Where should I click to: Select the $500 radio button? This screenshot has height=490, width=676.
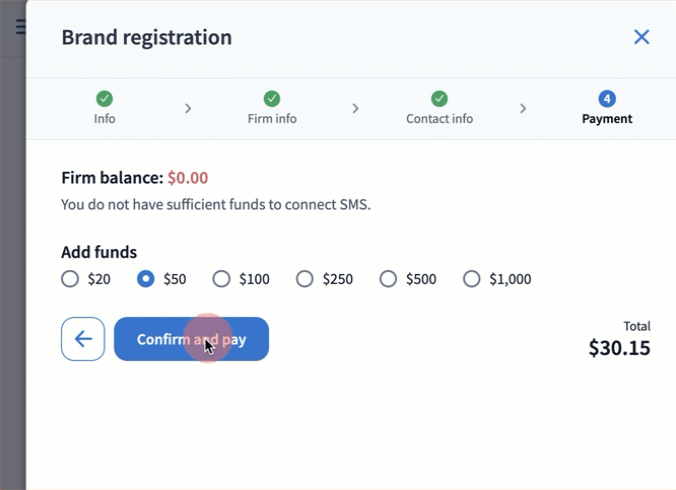pos(388,279)
